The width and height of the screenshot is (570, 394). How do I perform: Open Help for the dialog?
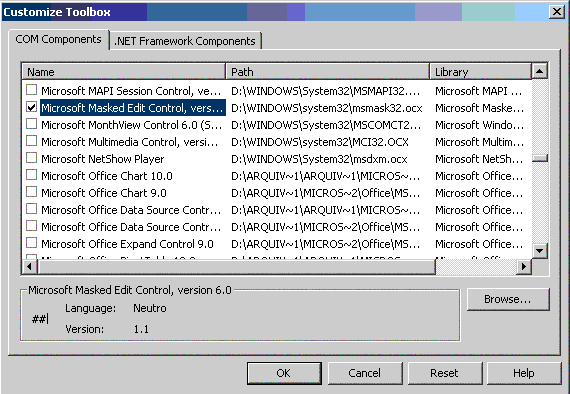[524, 373]
